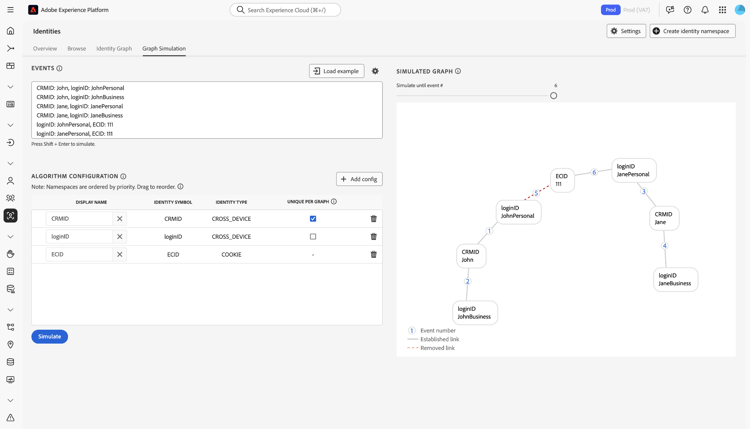Delete the ECID row with trash icon

[x=374, y=254]
